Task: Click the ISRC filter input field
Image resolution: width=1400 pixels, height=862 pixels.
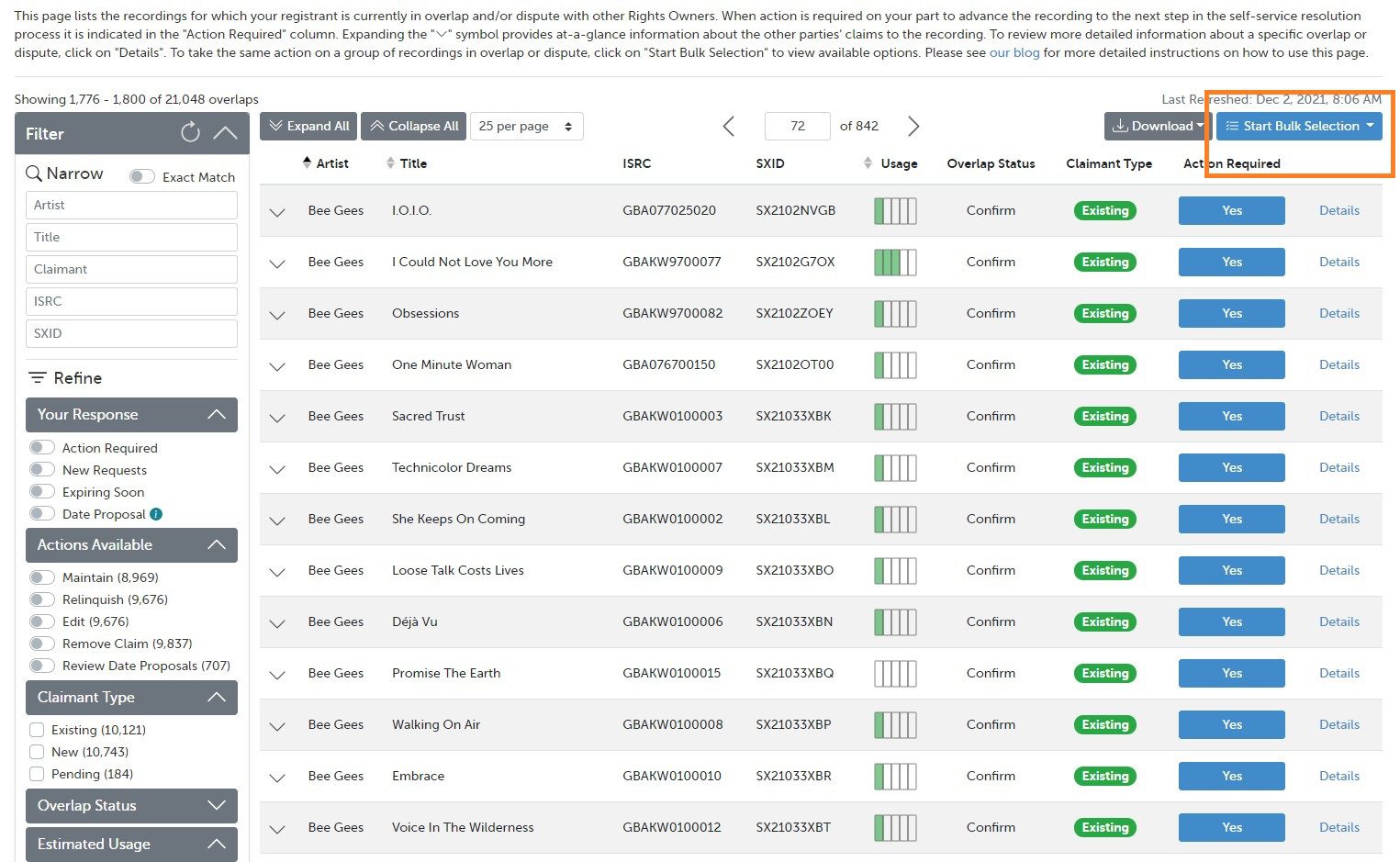Action: point(131,301)
